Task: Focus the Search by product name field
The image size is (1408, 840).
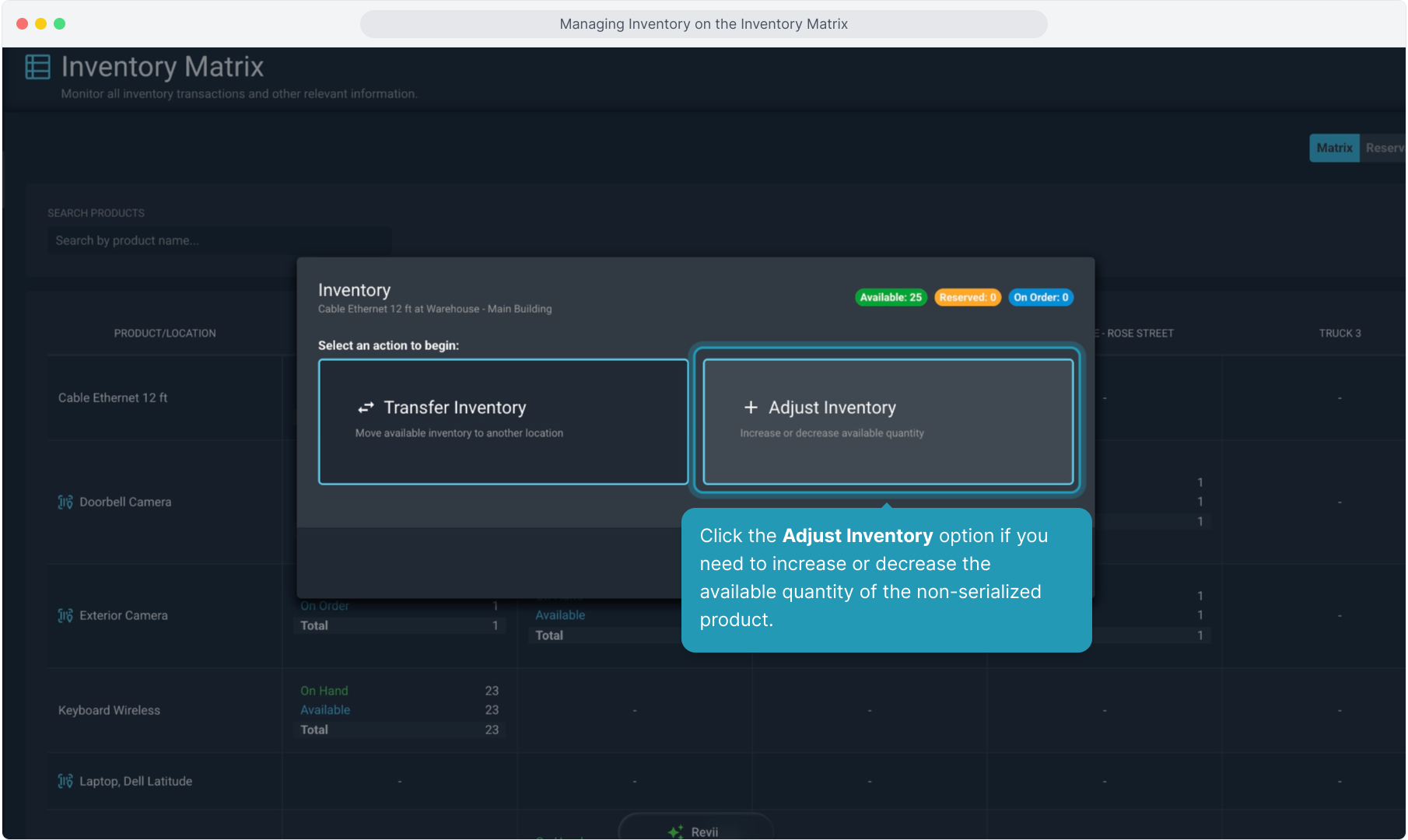Action: point(218,241)
